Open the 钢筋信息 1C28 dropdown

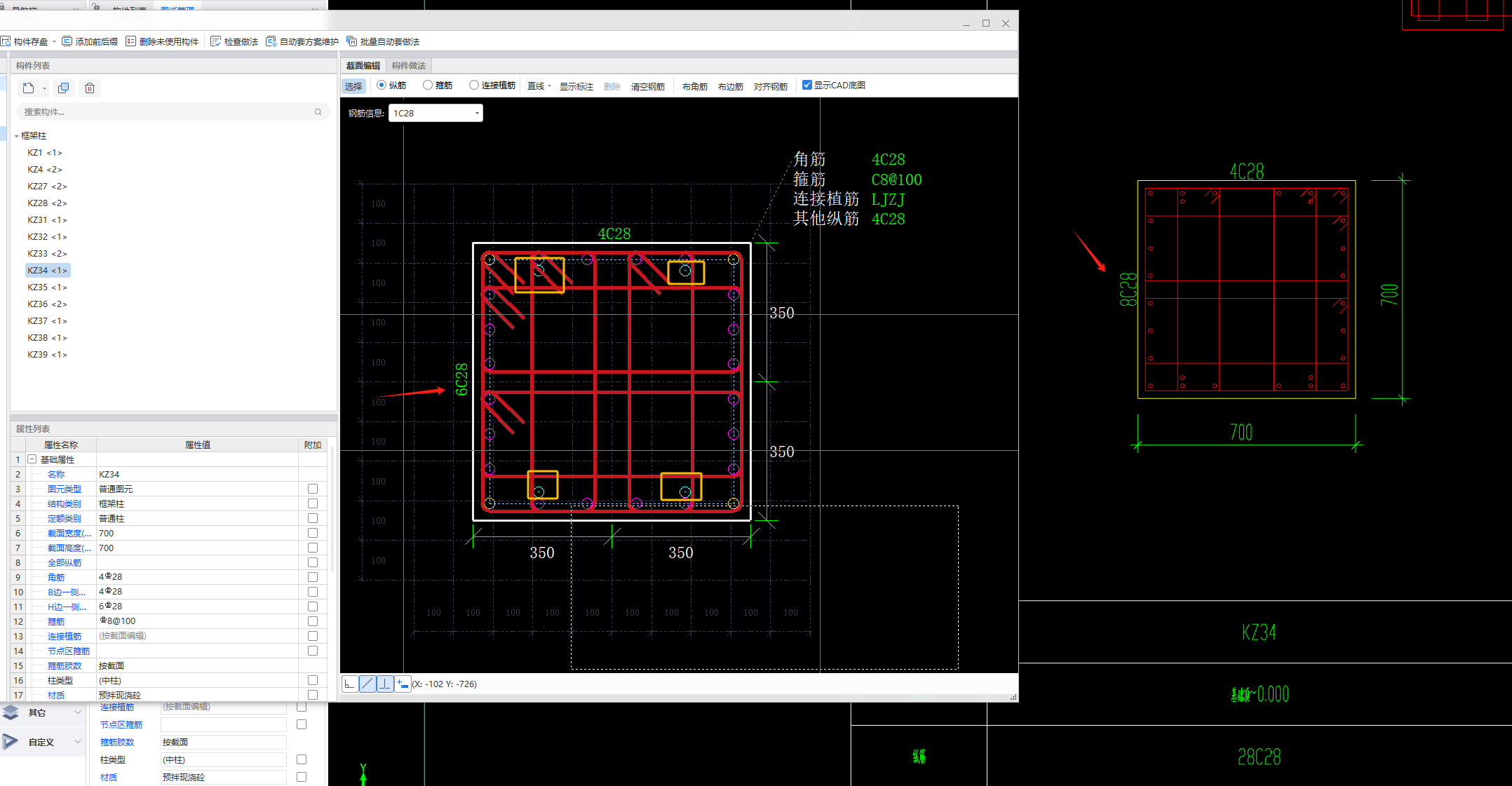[477, 113]
